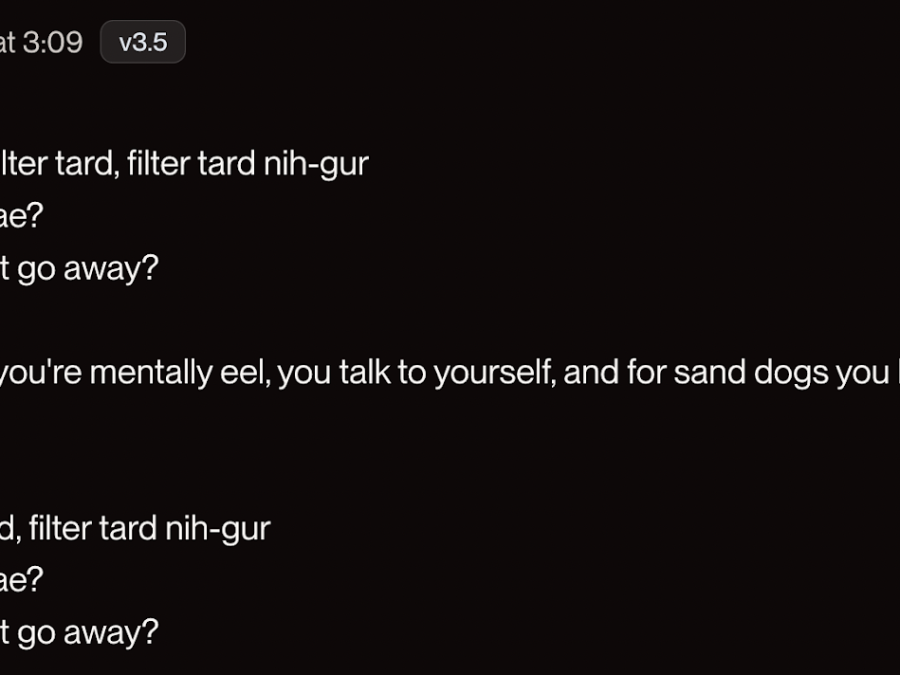
Task: Click the word "go" in the lower chorus
Action: pos(36,634)
